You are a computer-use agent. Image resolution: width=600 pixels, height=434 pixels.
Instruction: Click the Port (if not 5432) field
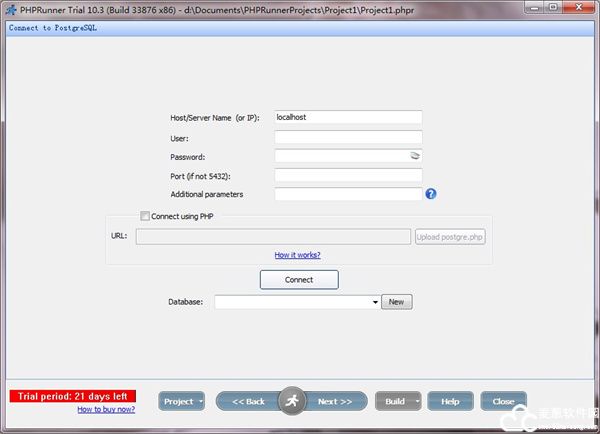pyautogui.click(x=348, y=175)
